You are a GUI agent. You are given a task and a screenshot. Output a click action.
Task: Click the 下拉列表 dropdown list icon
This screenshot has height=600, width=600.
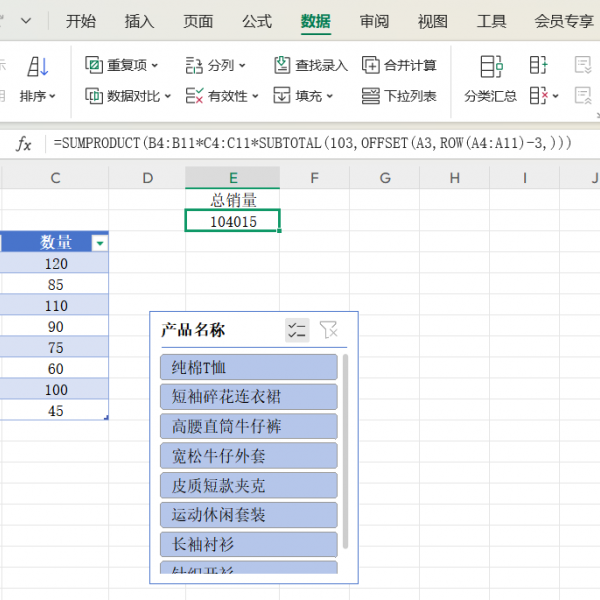[372, 96]
